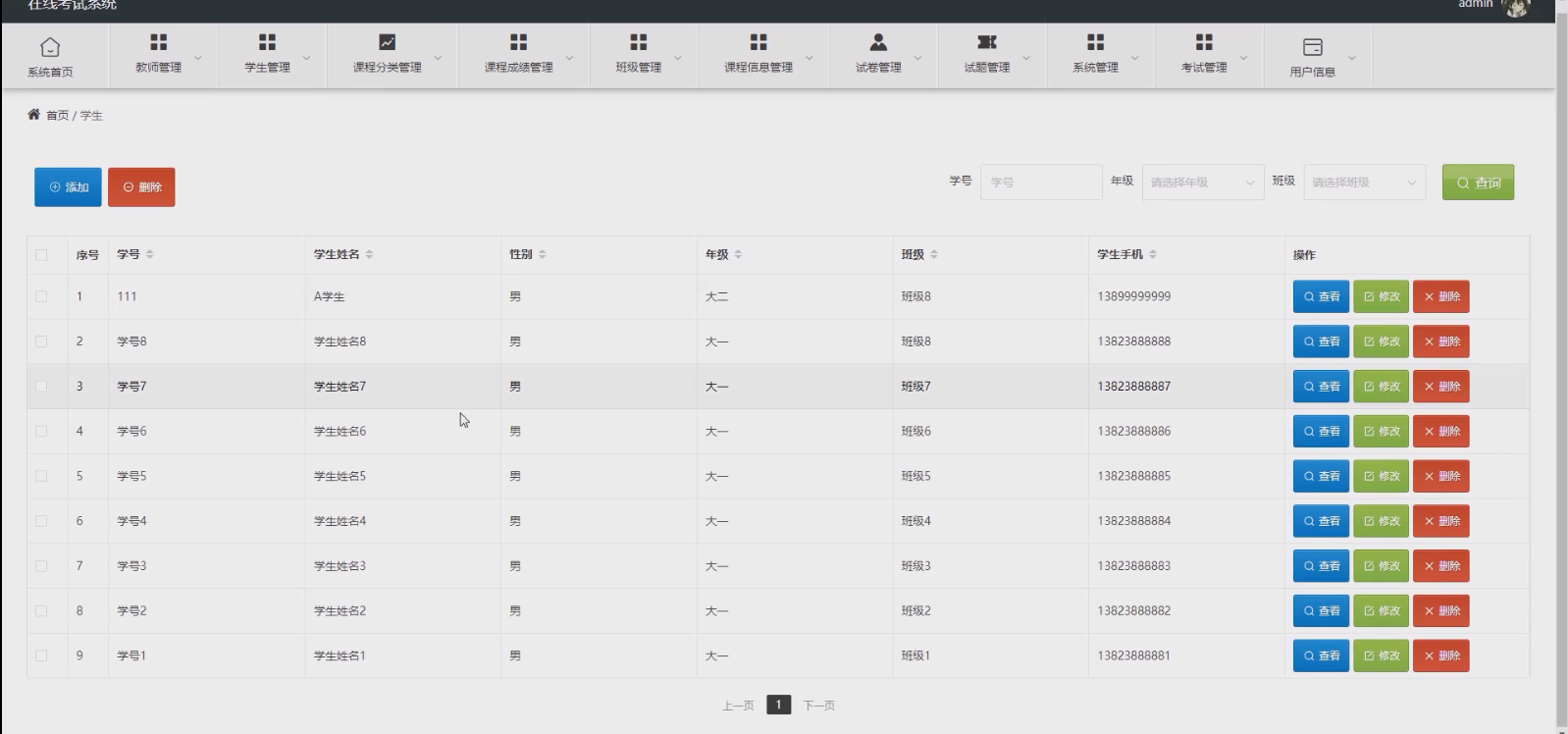This screenshot has width=1568, height=734.
Task: Open the 考试管理 menu label
Action: 1204,68
